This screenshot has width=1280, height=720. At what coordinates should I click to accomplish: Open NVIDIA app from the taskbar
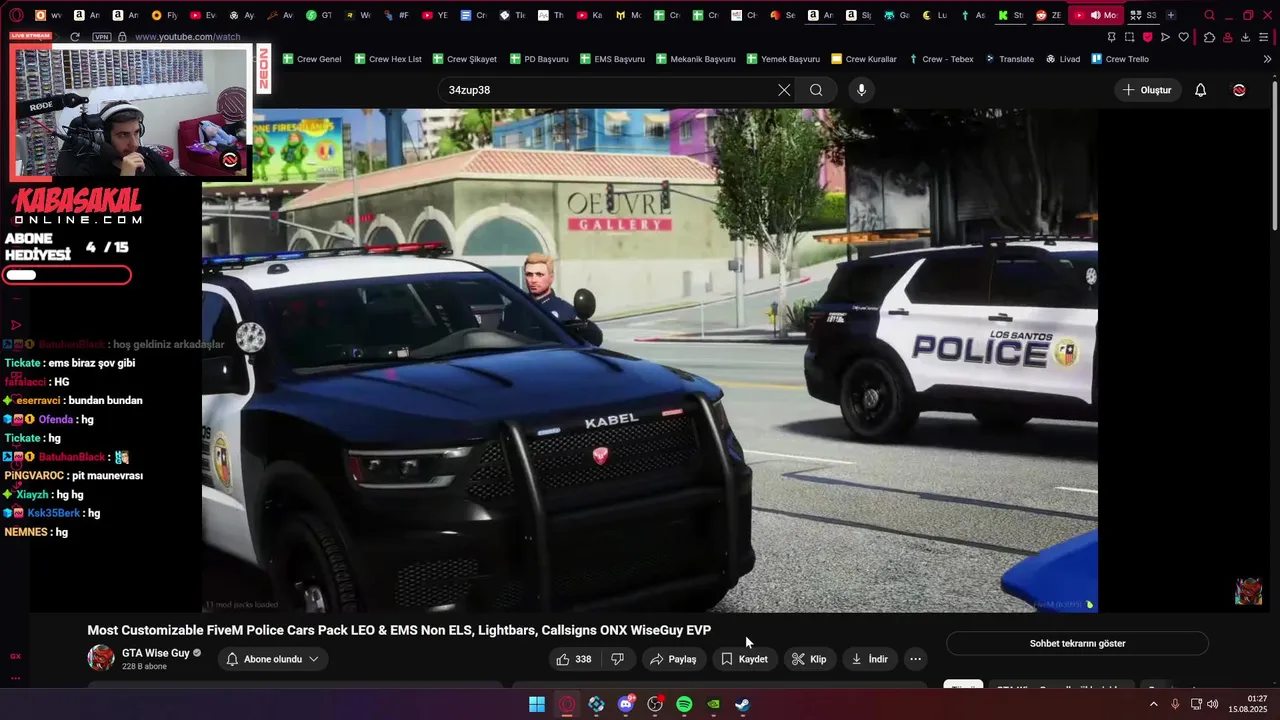[714, 704]
